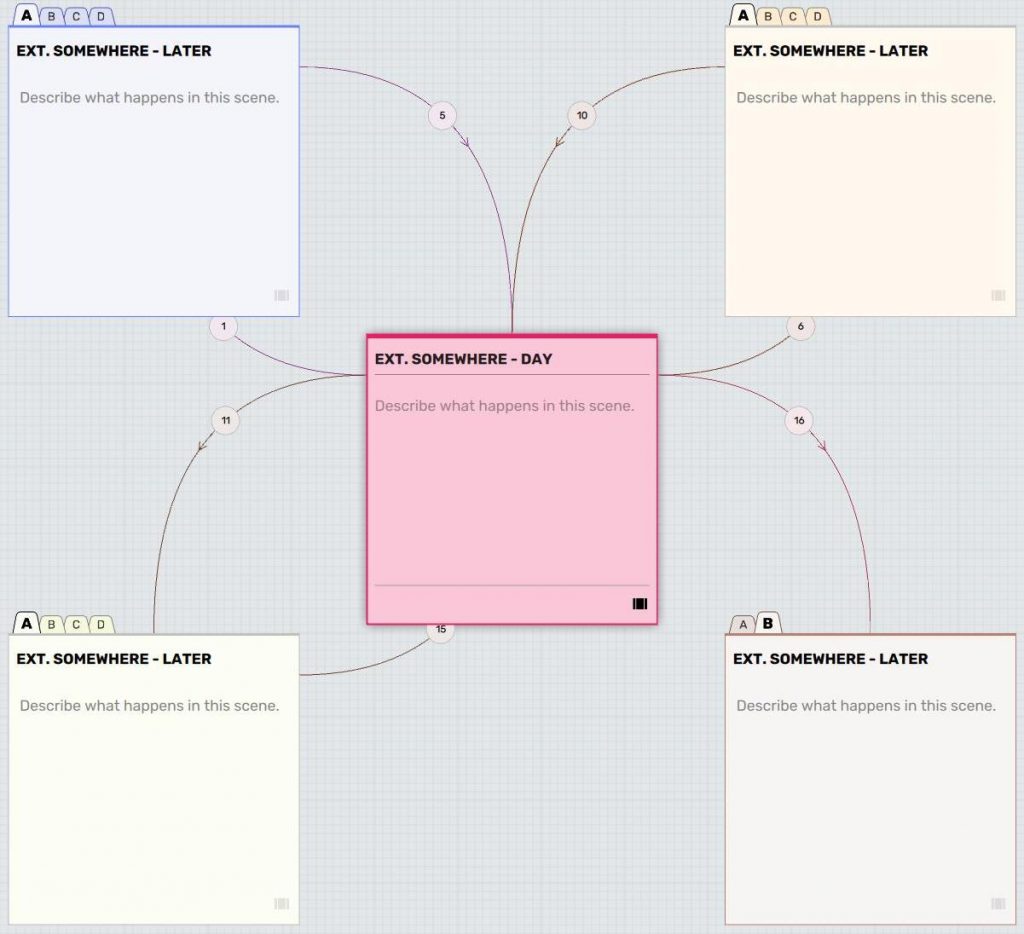Screen dimensions: 1024x934
Task: Select connection badge number 16
Action: click(799, 421)
